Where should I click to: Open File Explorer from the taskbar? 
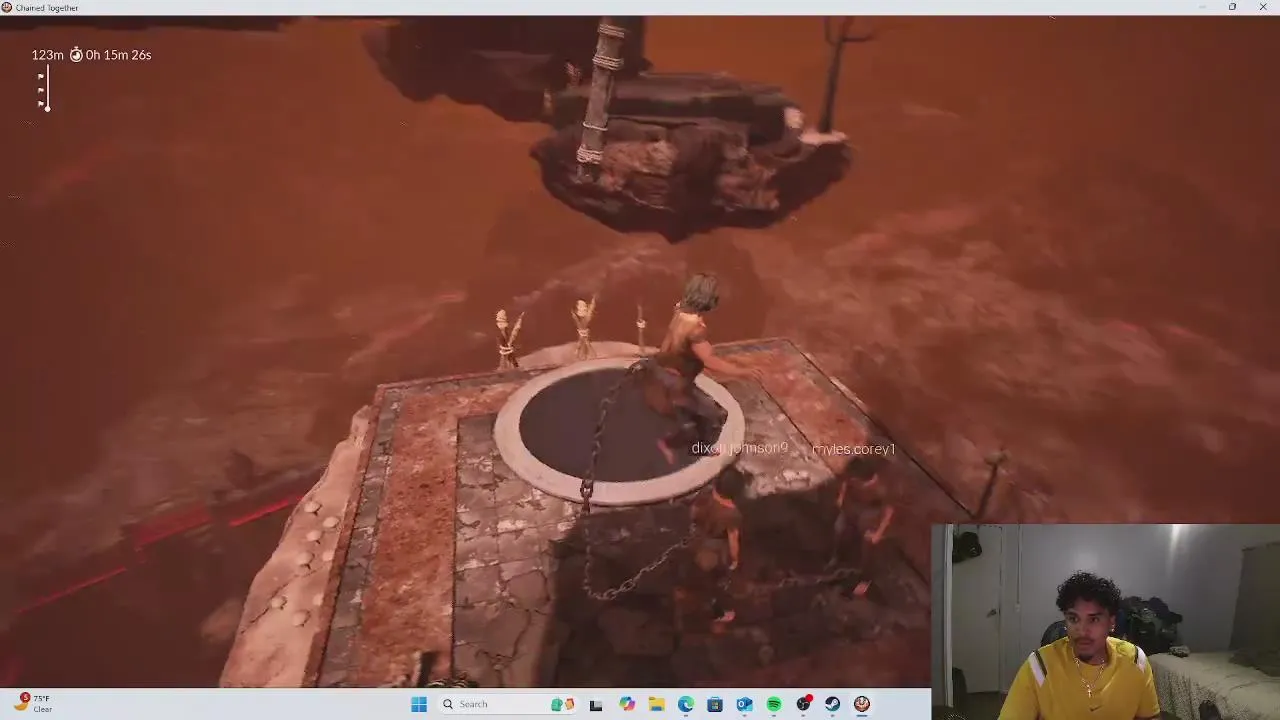click(x=657, y=704)
